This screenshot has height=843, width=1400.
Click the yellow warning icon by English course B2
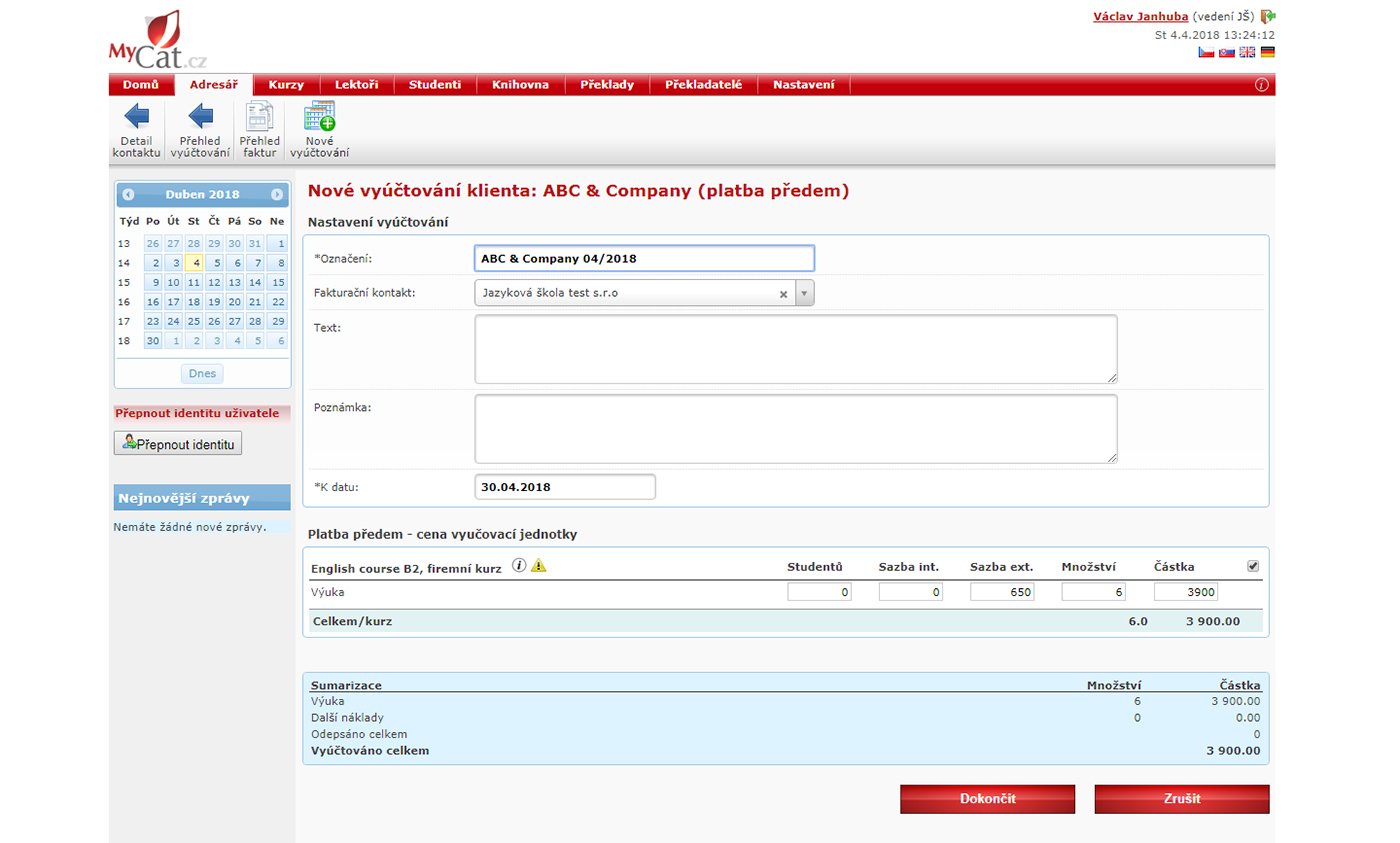coord(539,565)
